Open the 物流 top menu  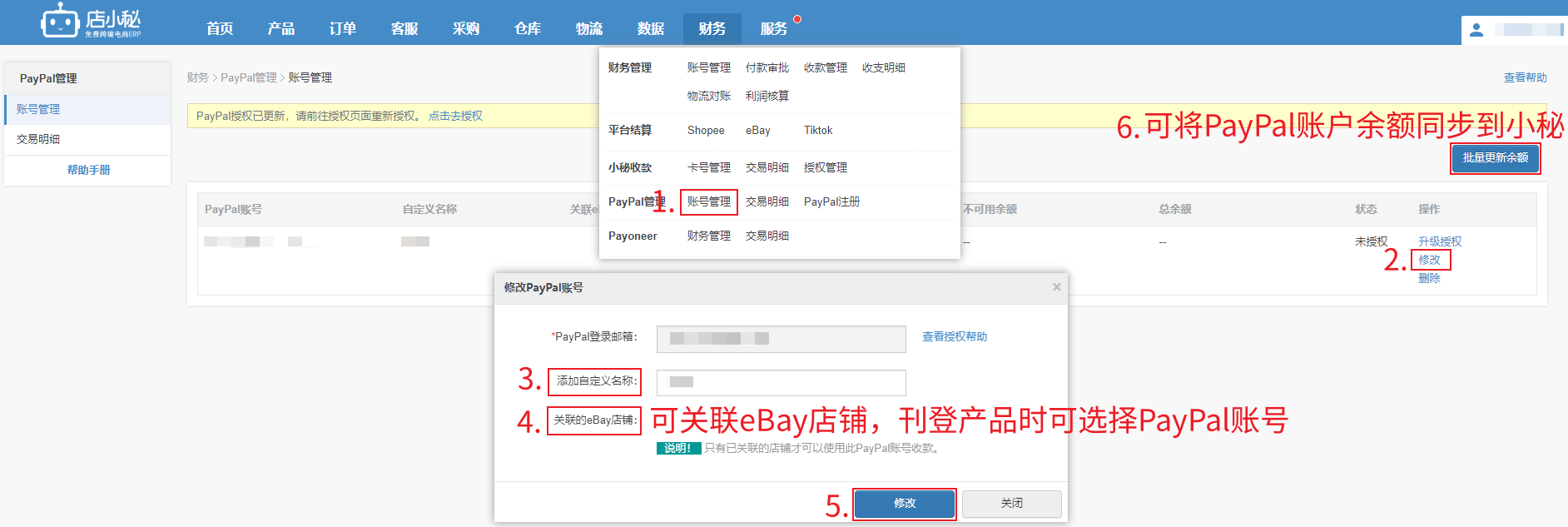(x=589, y=28)
